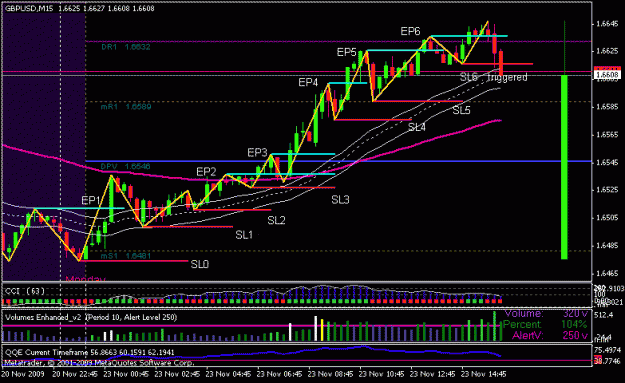
Task: Click the 512.4 volume scale value
Action: [x=604, y=315]
